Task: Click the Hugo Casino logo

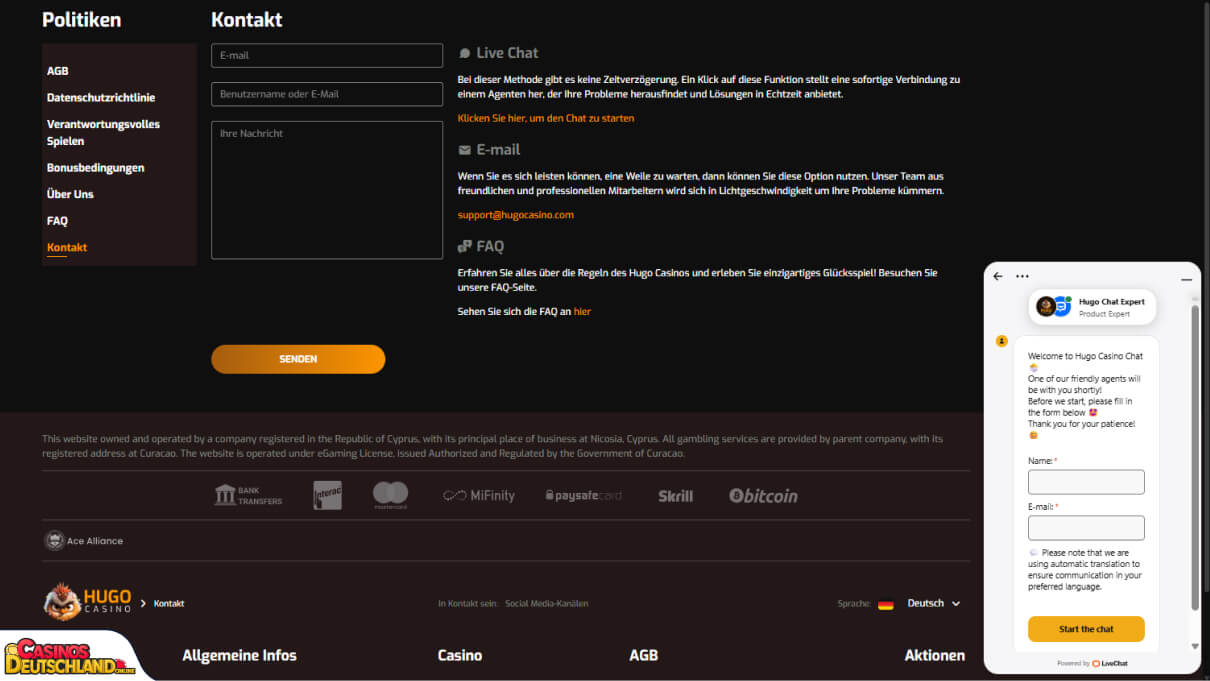Action: (88, 602)
